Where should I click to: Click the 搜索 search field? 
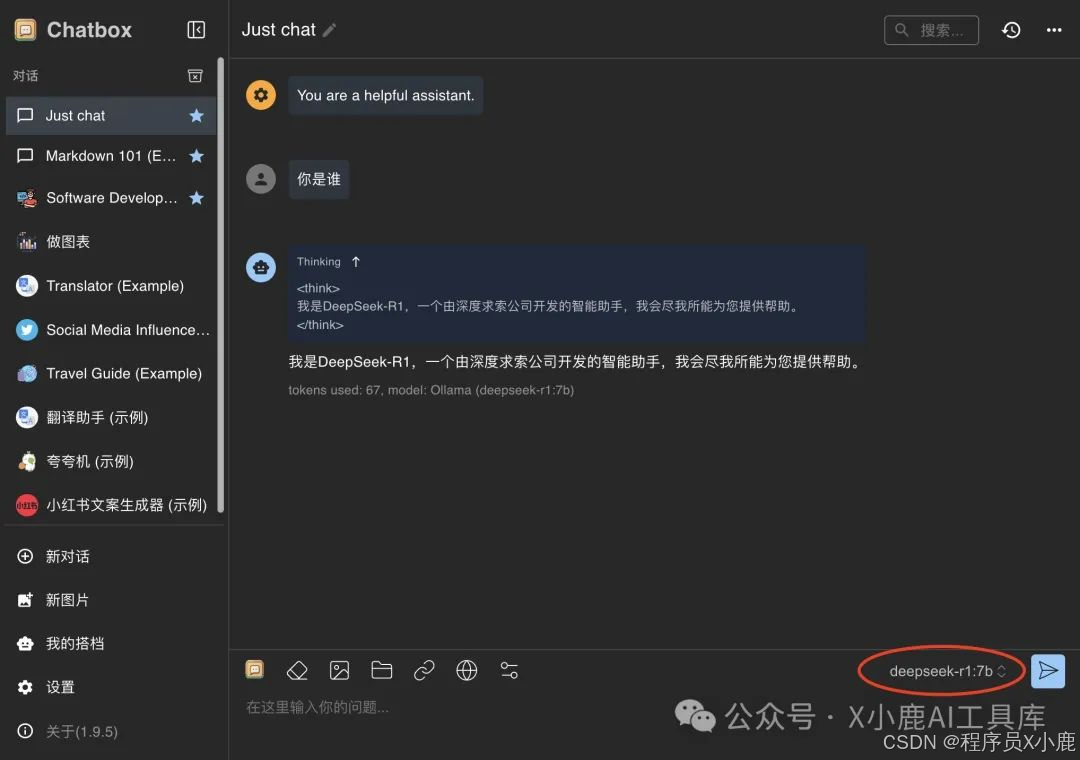pos(931,30)
